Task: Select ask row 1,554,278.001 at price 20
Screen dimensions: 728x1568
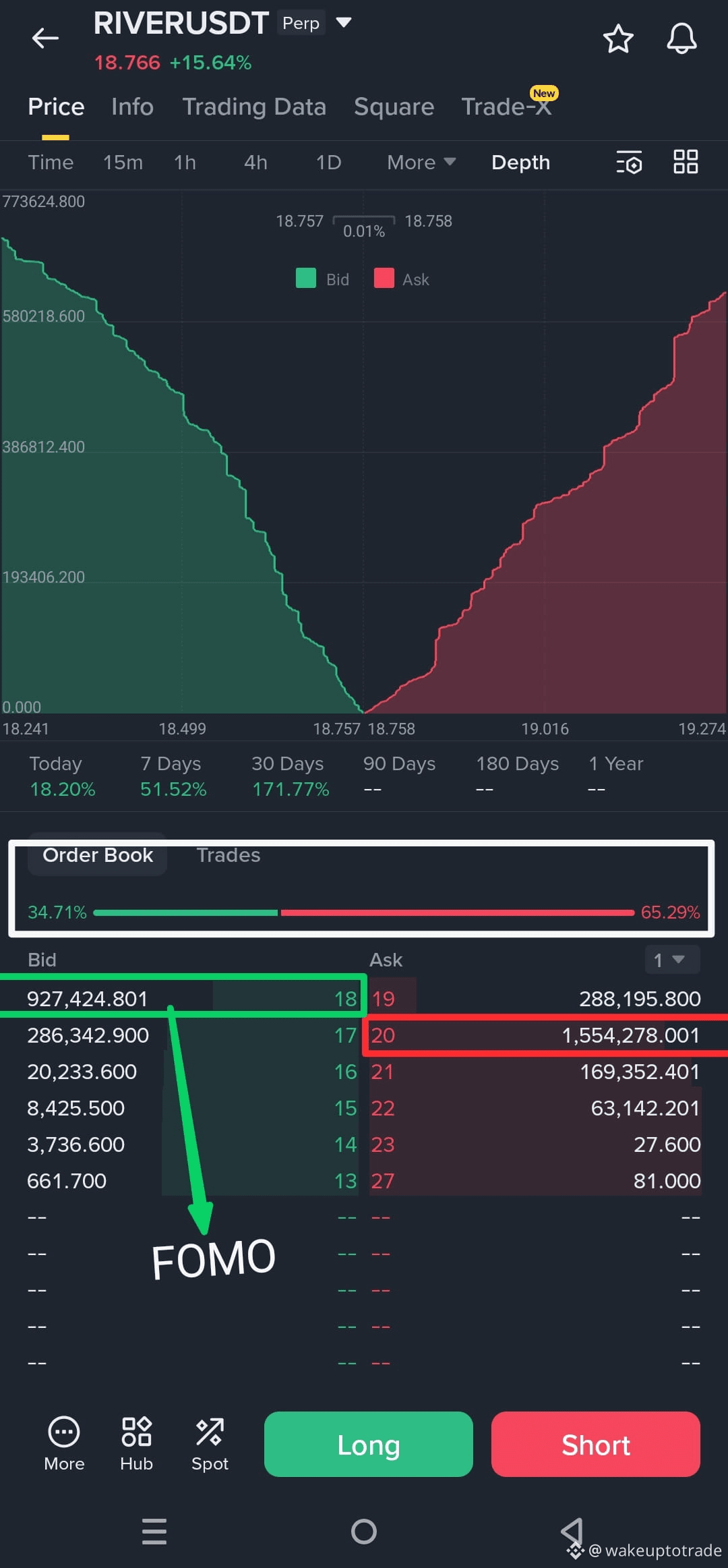Action: pyautogui.click(x=535, y=1035)
